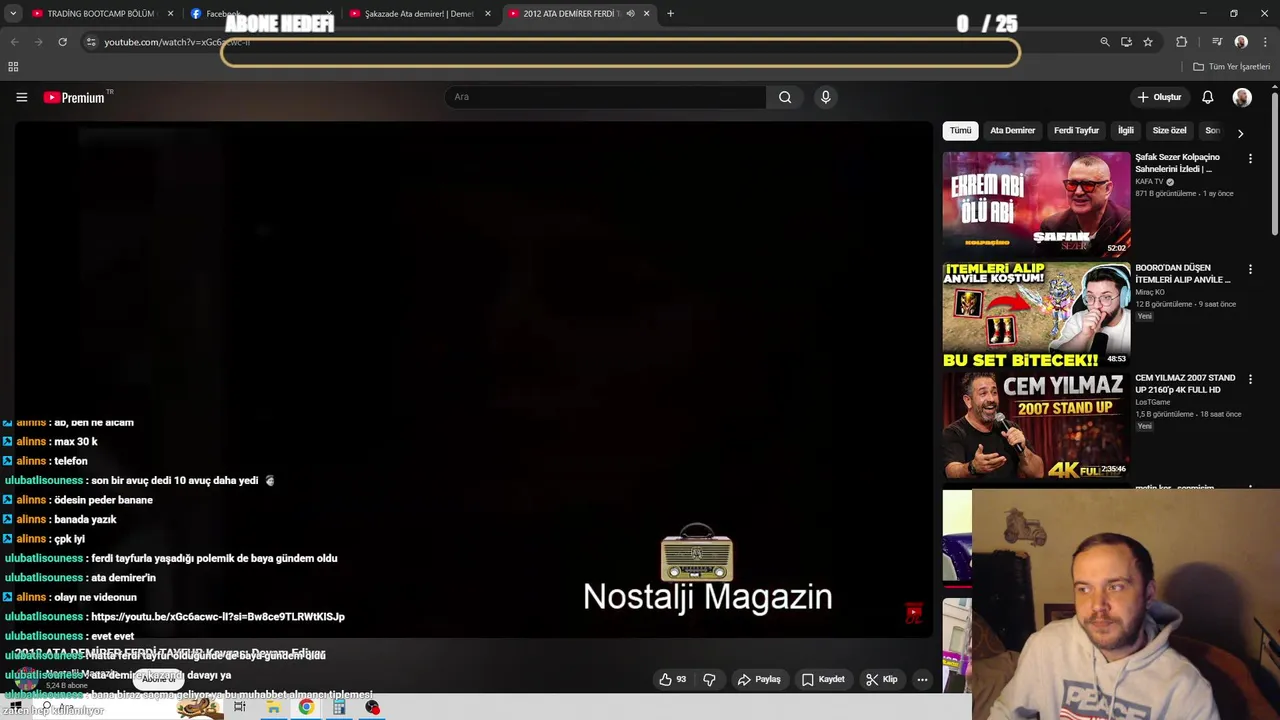
Task: Open Calculator from the taskbar
Action: pos(339,707)
